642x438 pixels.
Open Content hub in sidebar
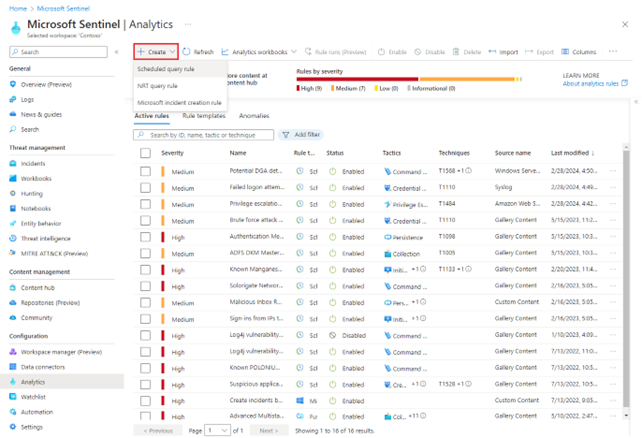pyautogui.click(x=38, y=288)
